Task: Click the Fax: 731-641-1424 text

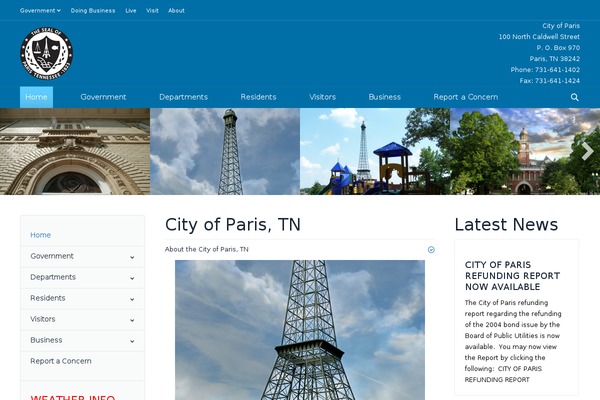Action: coord(550,81)
